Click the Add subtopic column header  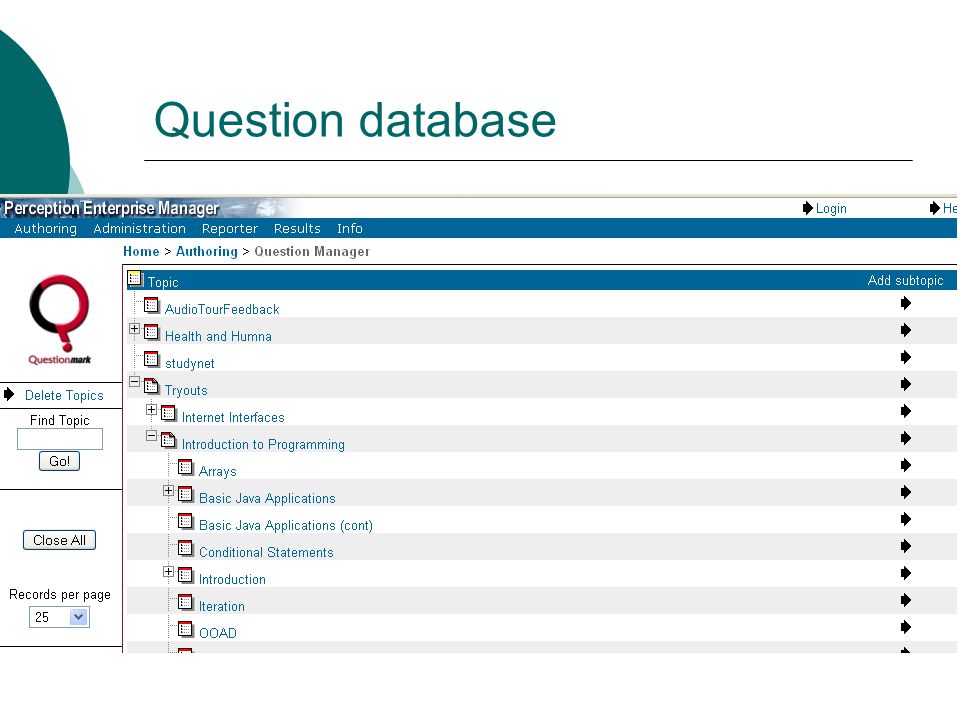click(906, 280)
